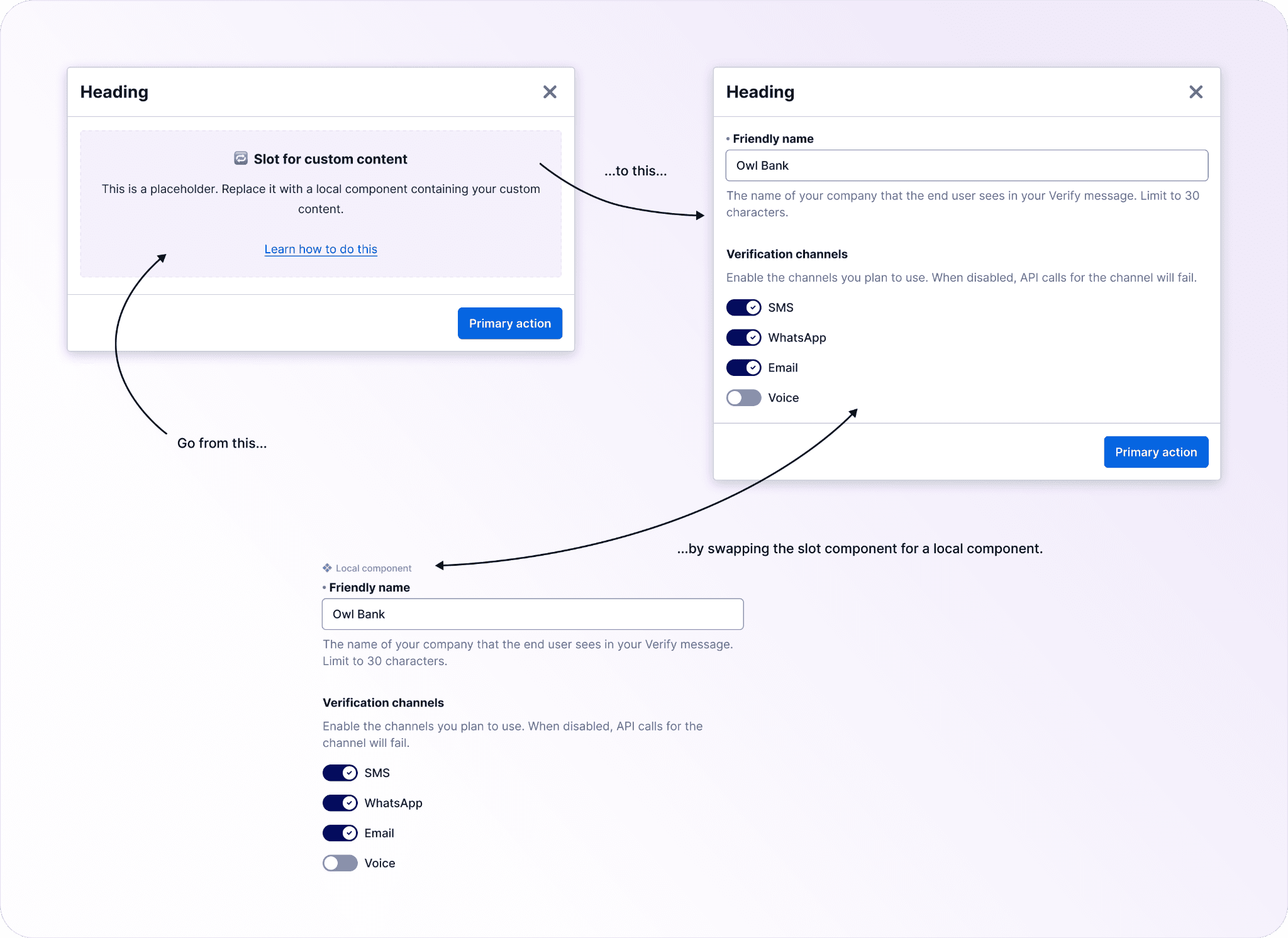Select the 'Slot for custom content' title
1288x938 pixels.
tap(330, 159)
